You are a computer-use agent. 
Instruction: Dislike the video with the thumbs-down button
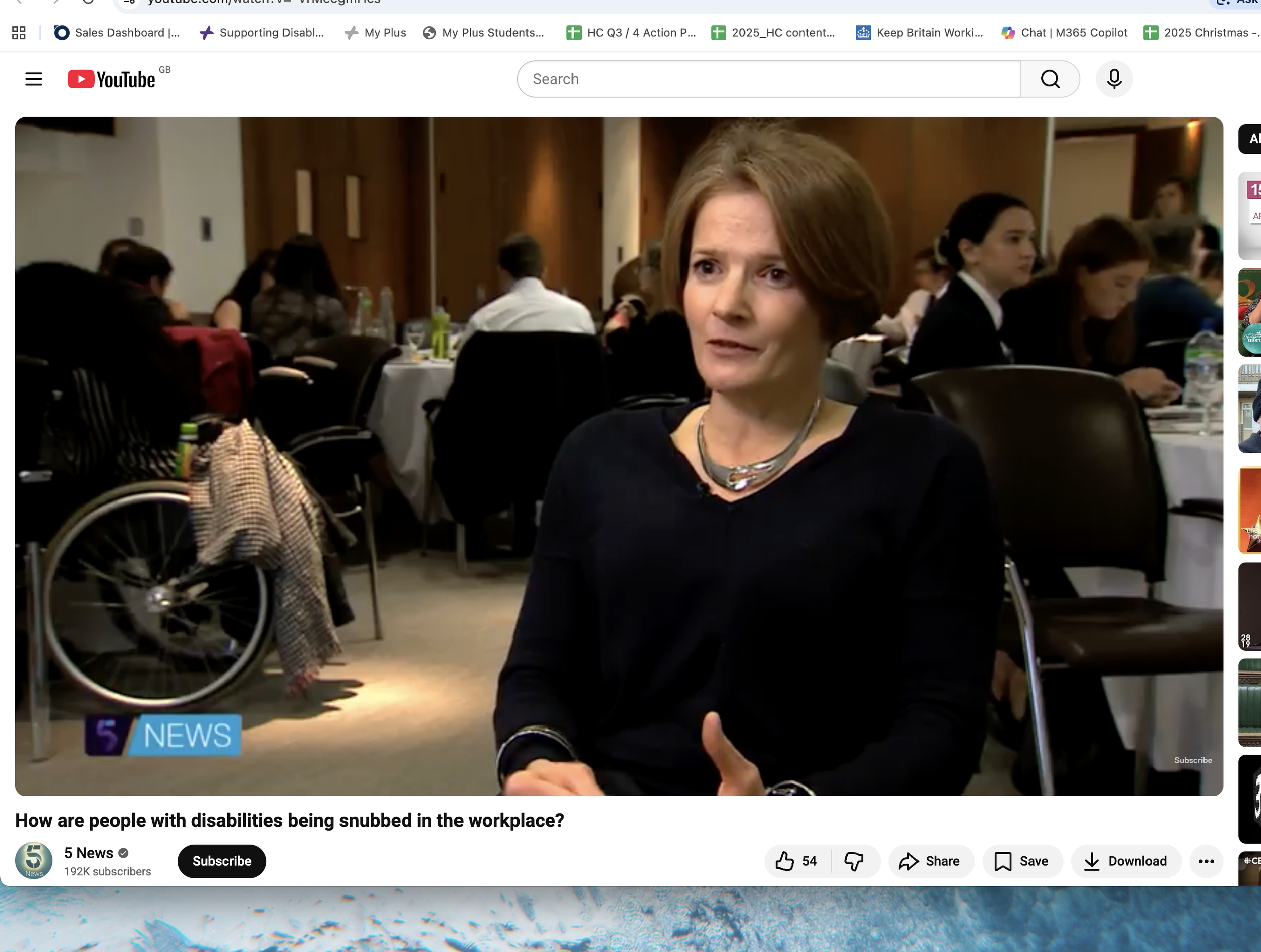854,861
